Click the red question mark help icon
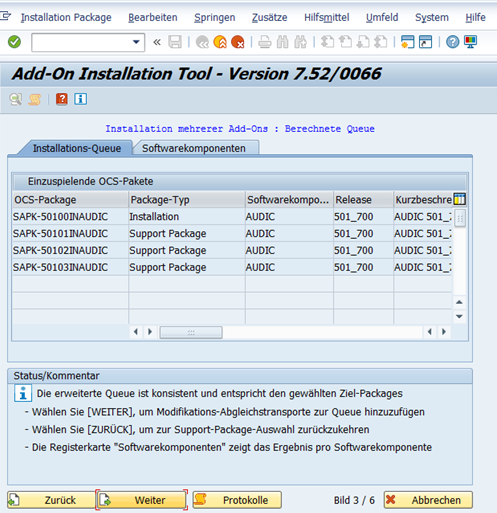The image size is (497, 513). (x=62, y=99)
